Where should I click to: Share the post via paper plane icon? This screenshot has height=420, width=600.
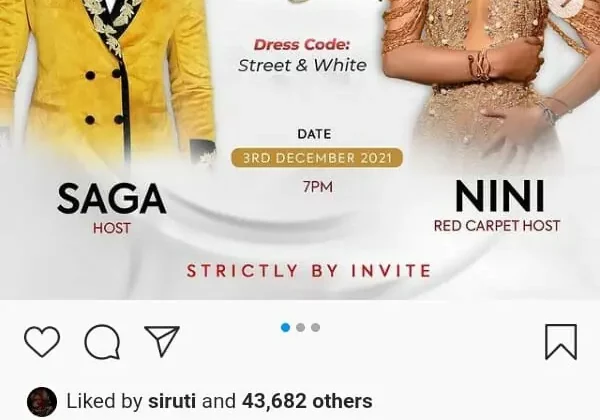[162, 341]
